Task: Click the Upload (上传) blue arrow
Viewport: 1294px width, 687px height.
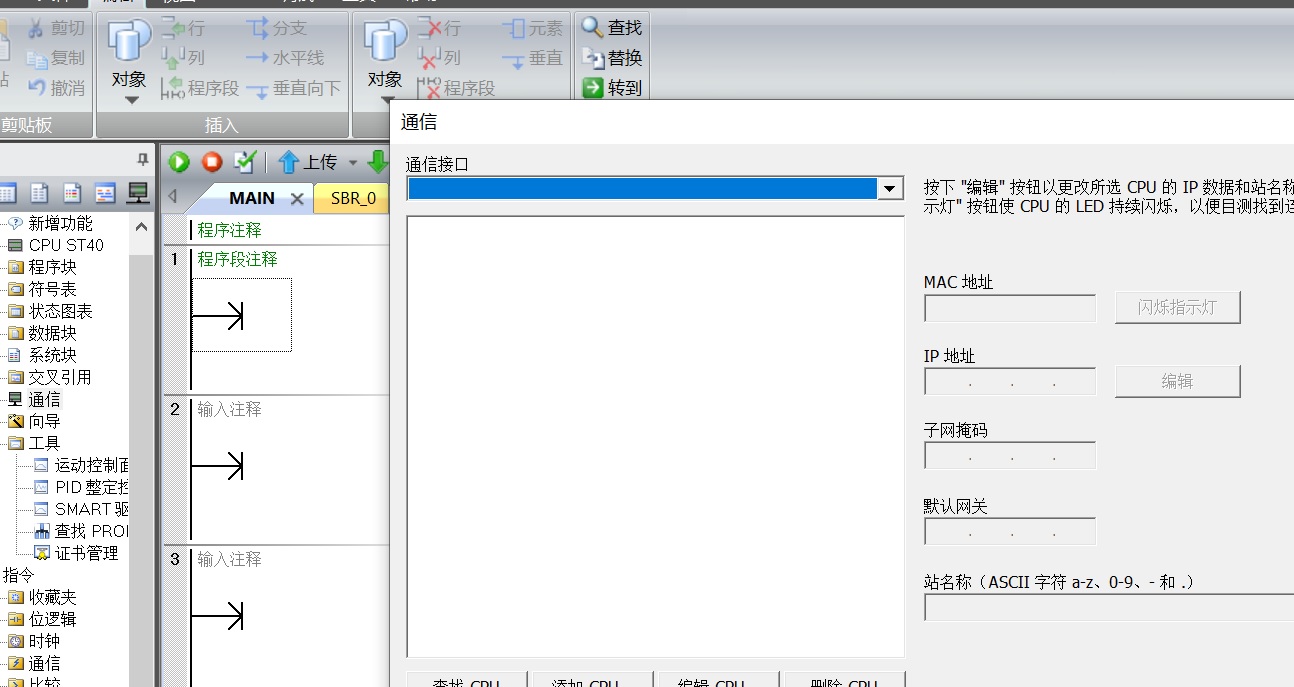Action: pos(289,162)
